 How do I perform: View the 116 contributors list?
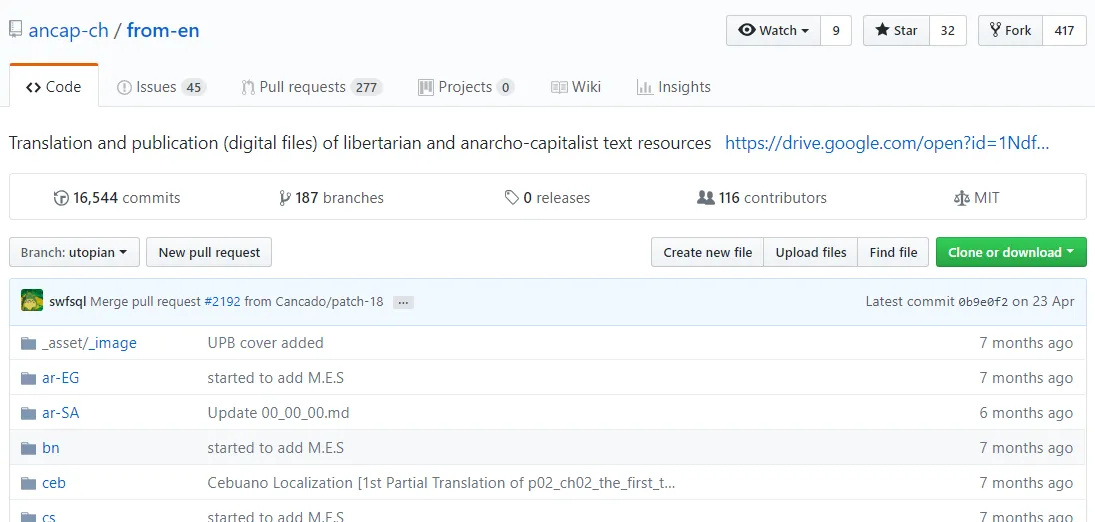tap(762, 198)
